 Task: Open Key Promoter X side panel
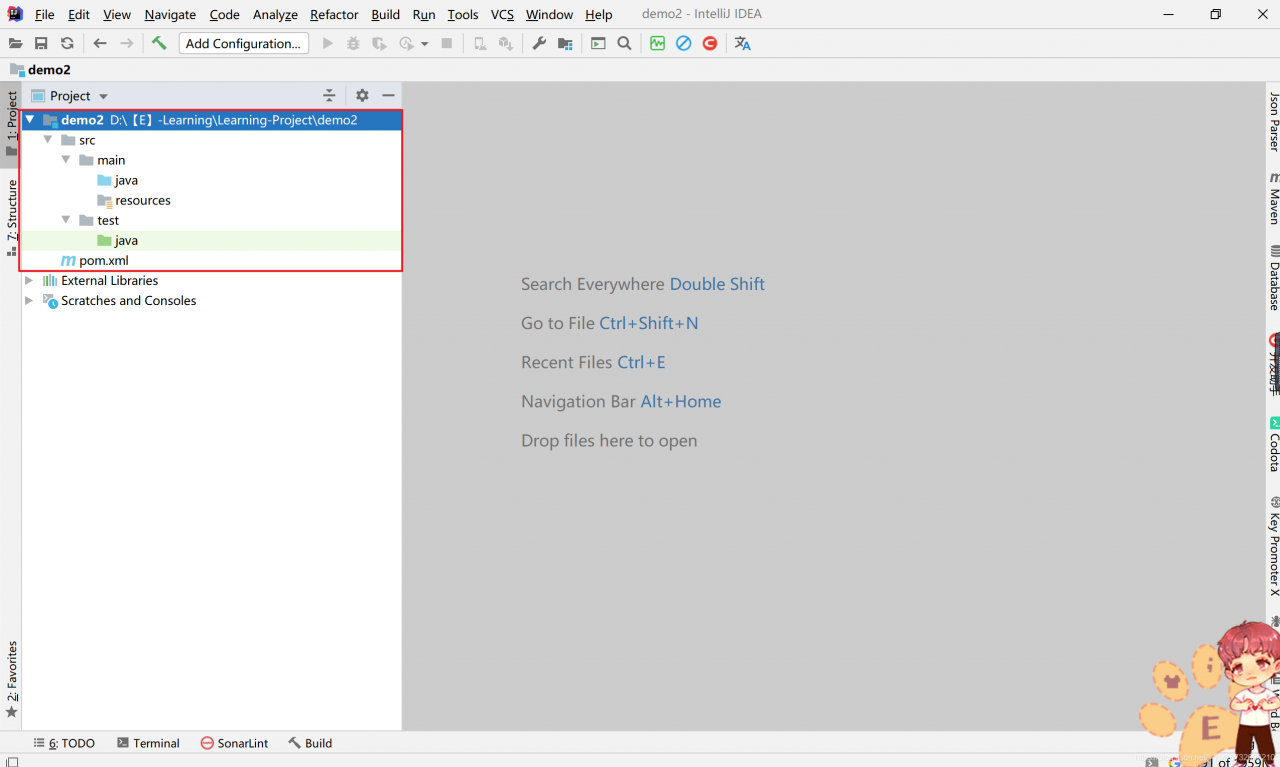[1274, 546]
